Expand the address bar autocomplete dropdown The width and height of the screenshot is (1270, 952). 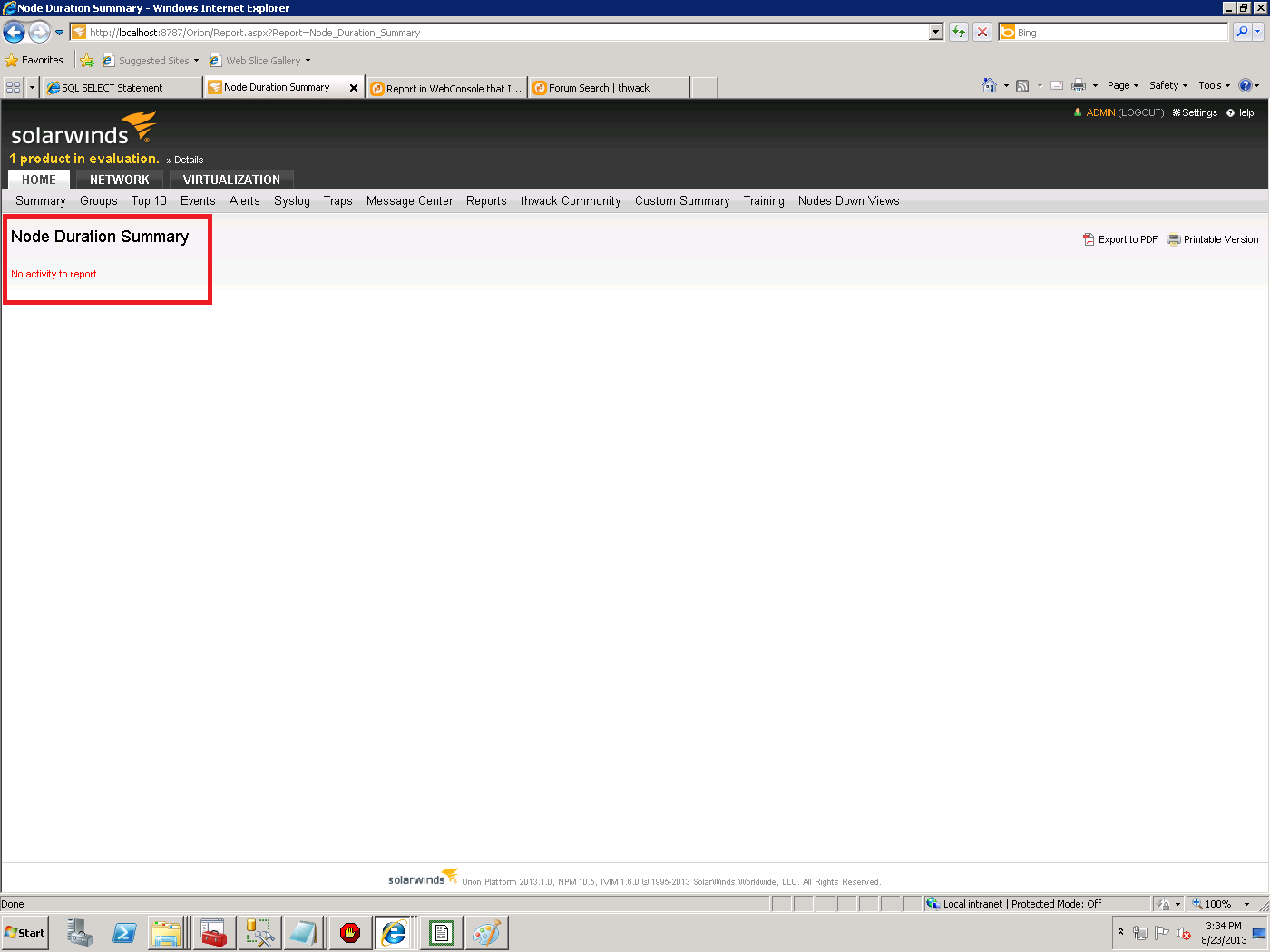937,33
